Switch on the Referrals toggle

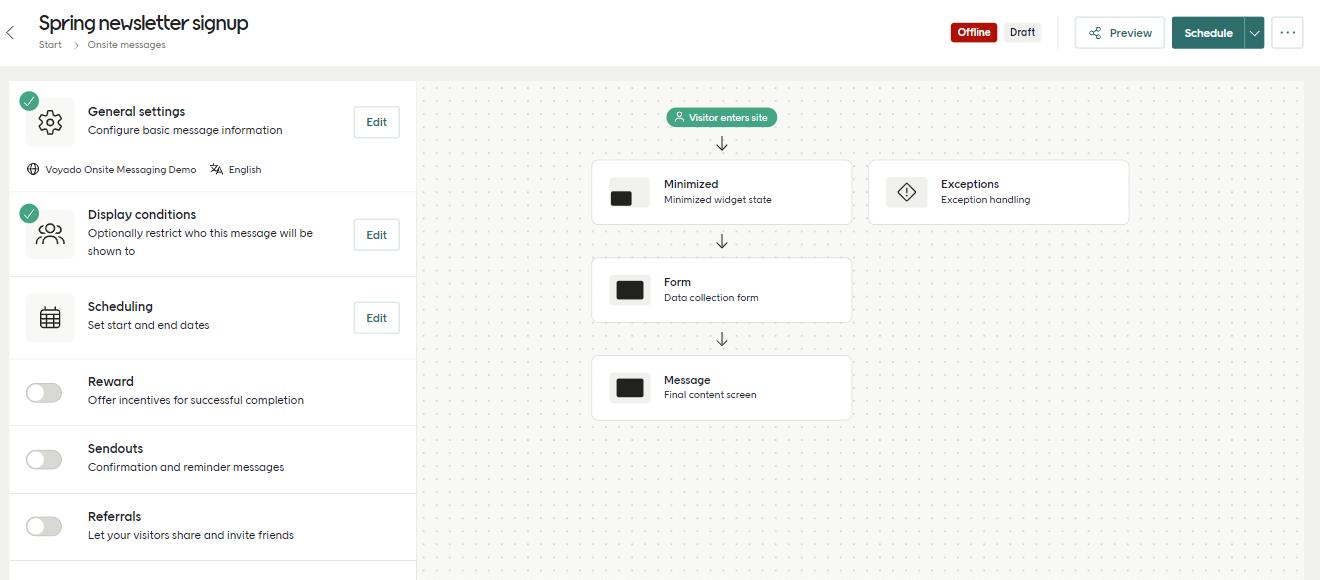(44, 526)
